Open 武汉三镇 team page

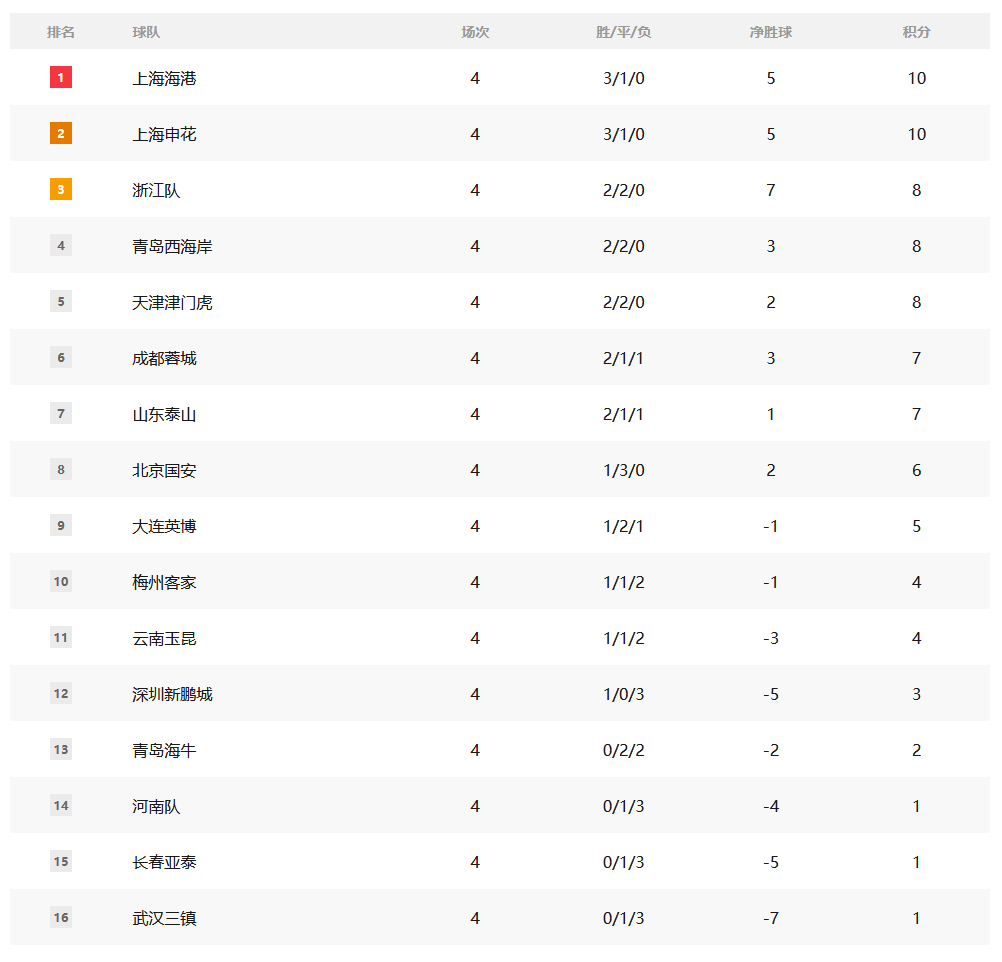164,918
